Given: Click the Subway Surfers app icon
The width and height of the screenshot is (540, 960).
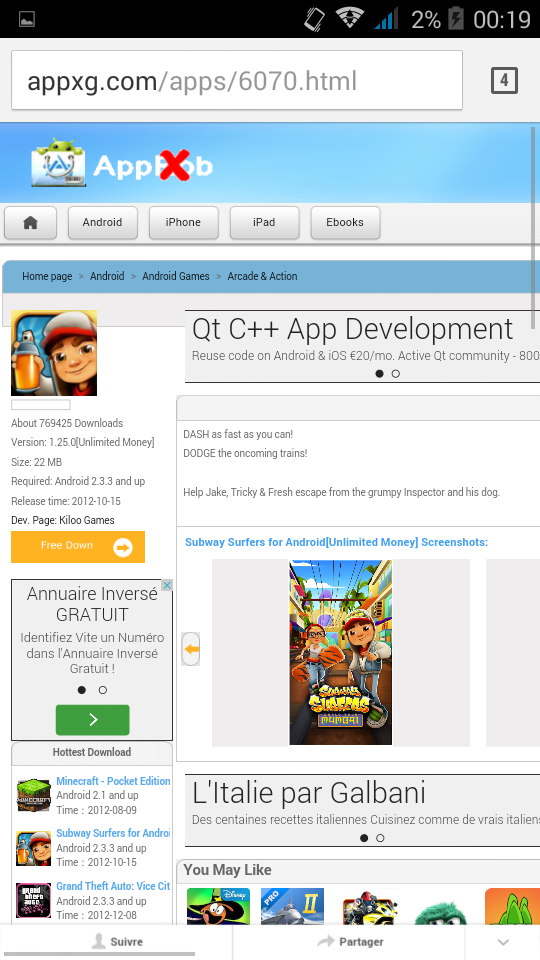Looking at the screenshot, I should pyautogui.click(x=54, y=353).
